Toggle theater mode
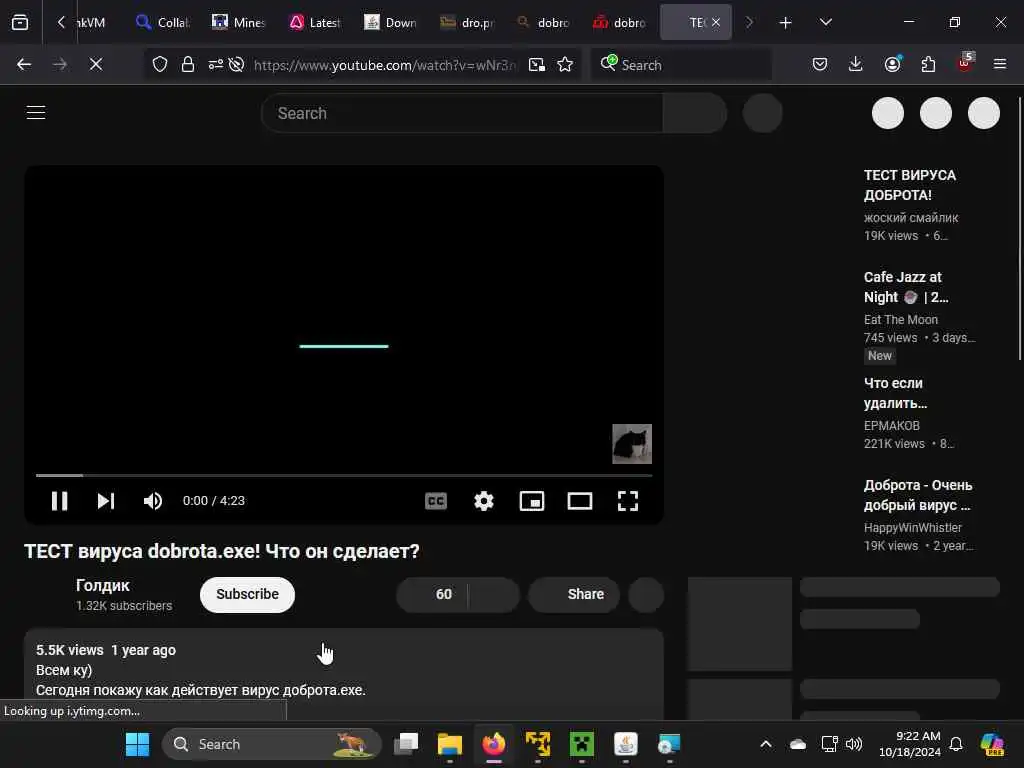Image resolution: width=1024 pixels, height=768 pixels. (x=580, y=501)
